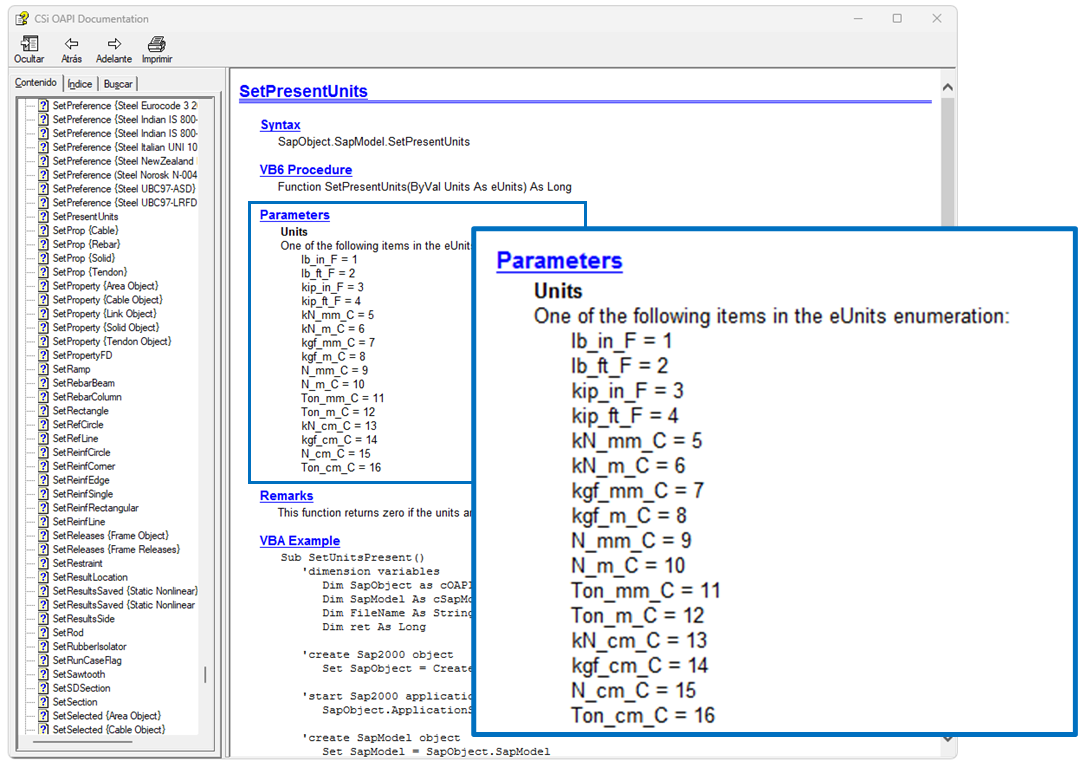Click the SetRubberIsolator topic icon

tap(43, 646)
